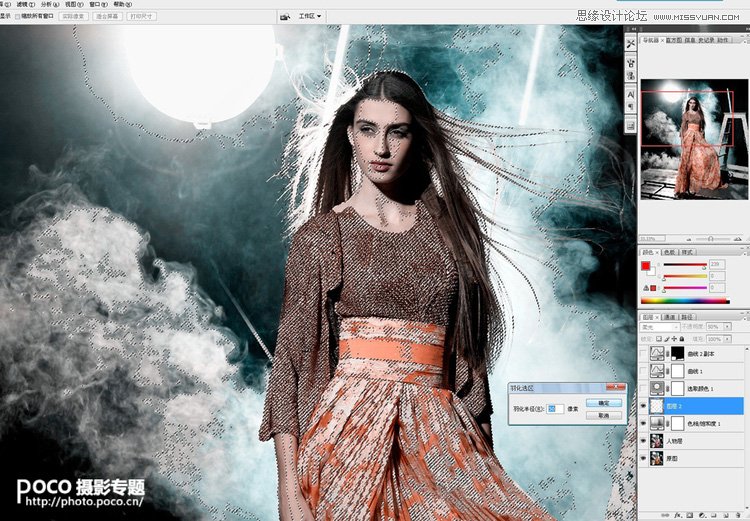Click the blue (B) color slider
Viewport: 750px width, 521px height.
[x=685, y=288]
